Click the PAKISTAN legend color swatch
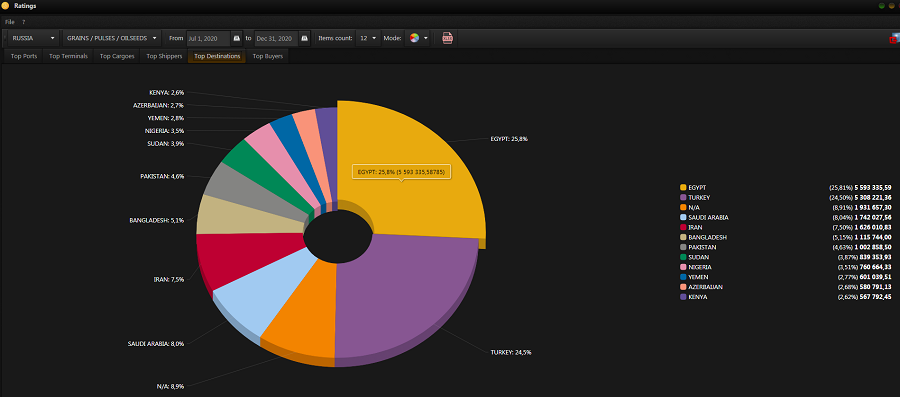This screenshot has height=397, width=900. point(683,247)
